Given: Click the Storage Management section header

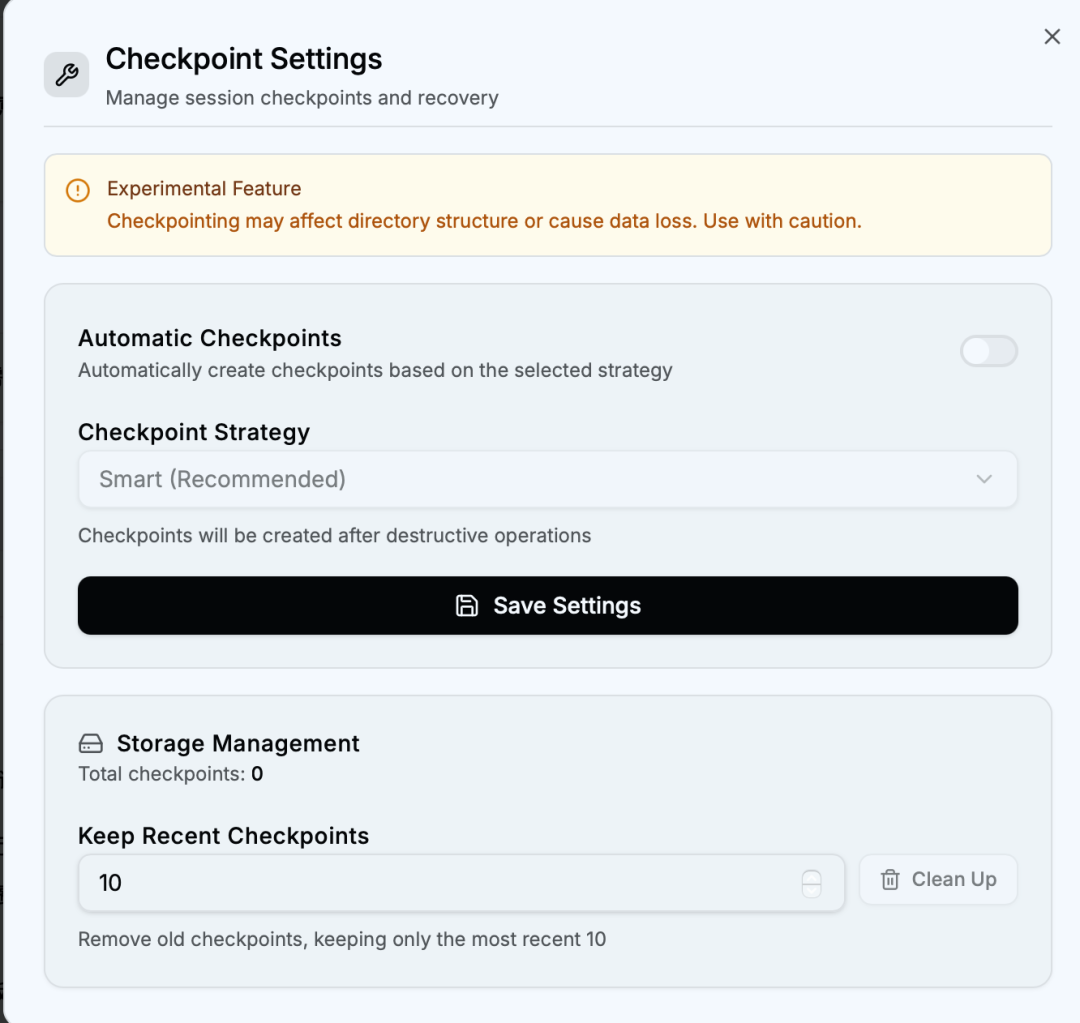Looking at the screenshot, I should click(x=238, y=743).
